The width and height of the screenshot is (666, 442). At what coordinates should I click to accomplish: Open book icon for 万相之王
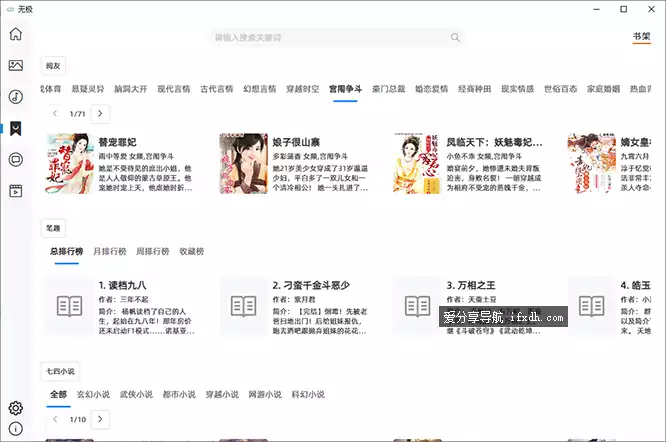417,306
